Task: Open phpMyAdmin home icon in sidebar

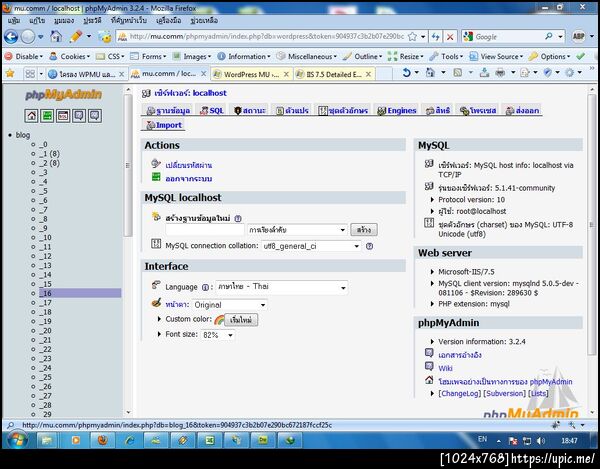Action: coord(31,116)
